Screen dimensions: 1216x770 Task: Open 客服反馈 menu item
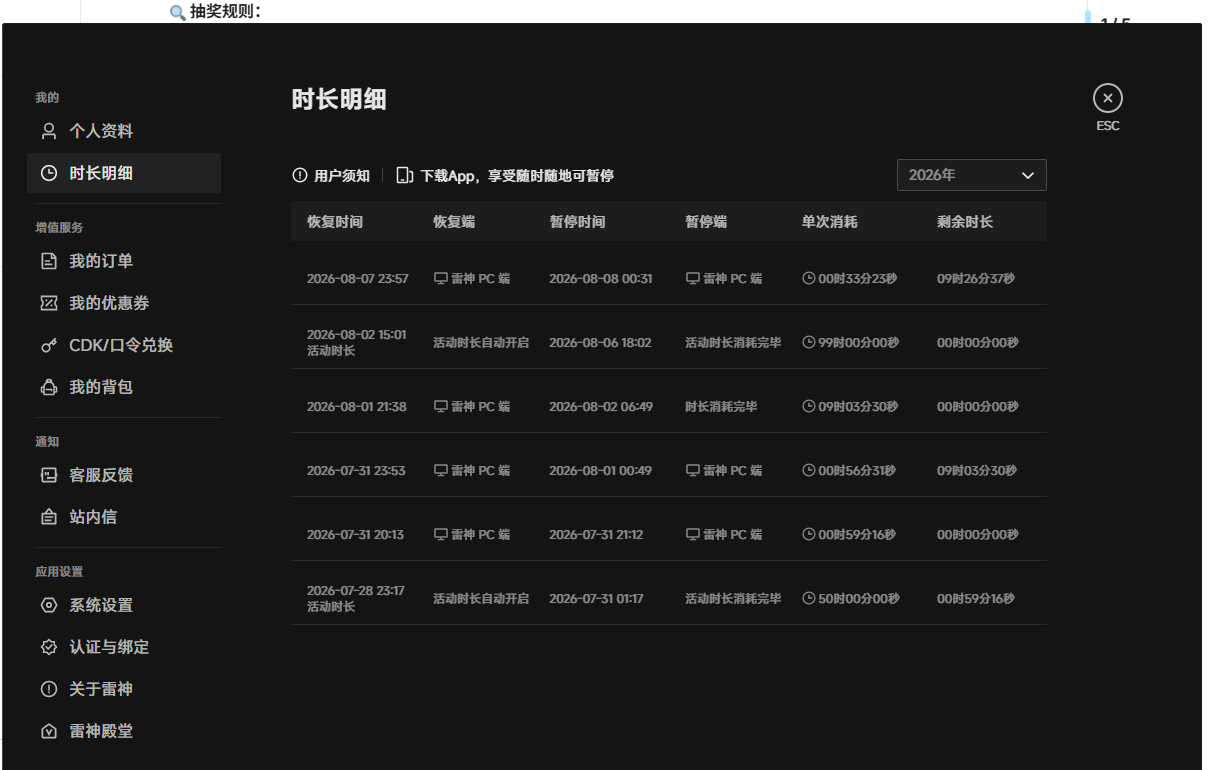click(x=124, y=475)
